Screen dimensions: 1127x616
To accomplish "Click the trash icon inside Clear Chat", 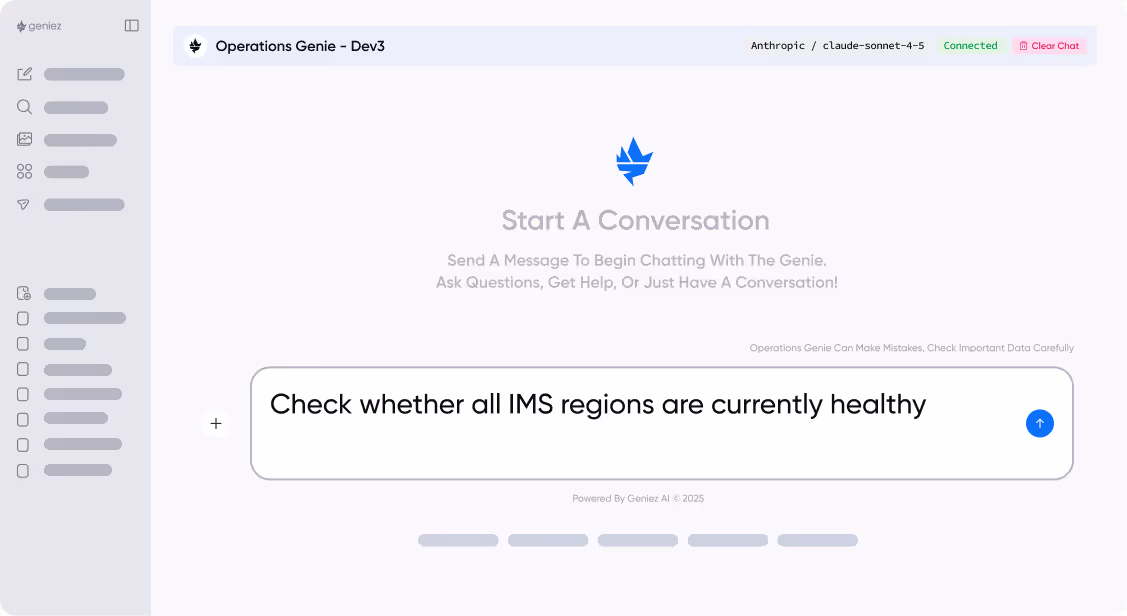I will pos(1022,45).
